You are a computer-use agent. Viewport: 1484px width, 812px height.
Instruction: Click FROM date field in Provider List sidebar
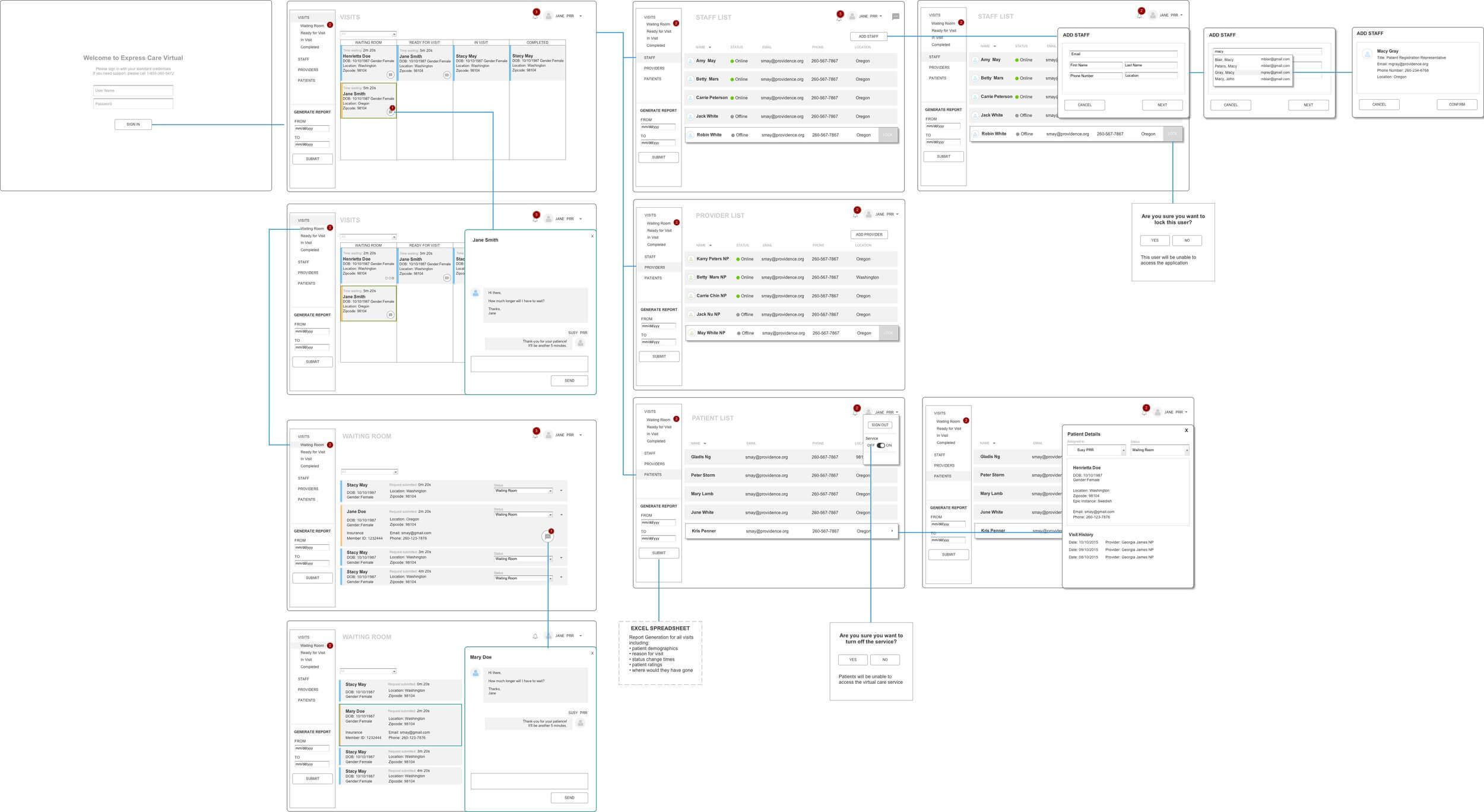click(x=658, y=326)
